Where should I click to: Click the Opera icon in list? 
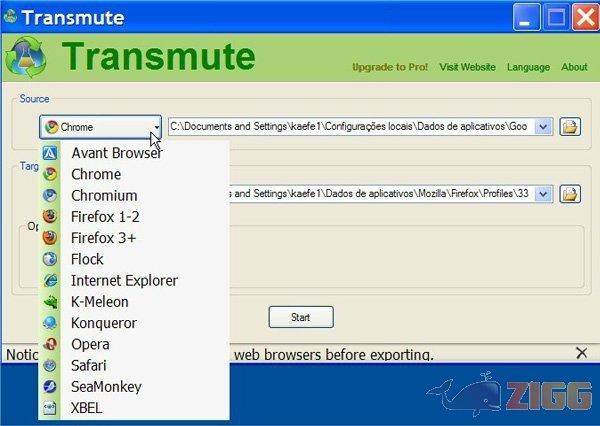pos(50,344)
